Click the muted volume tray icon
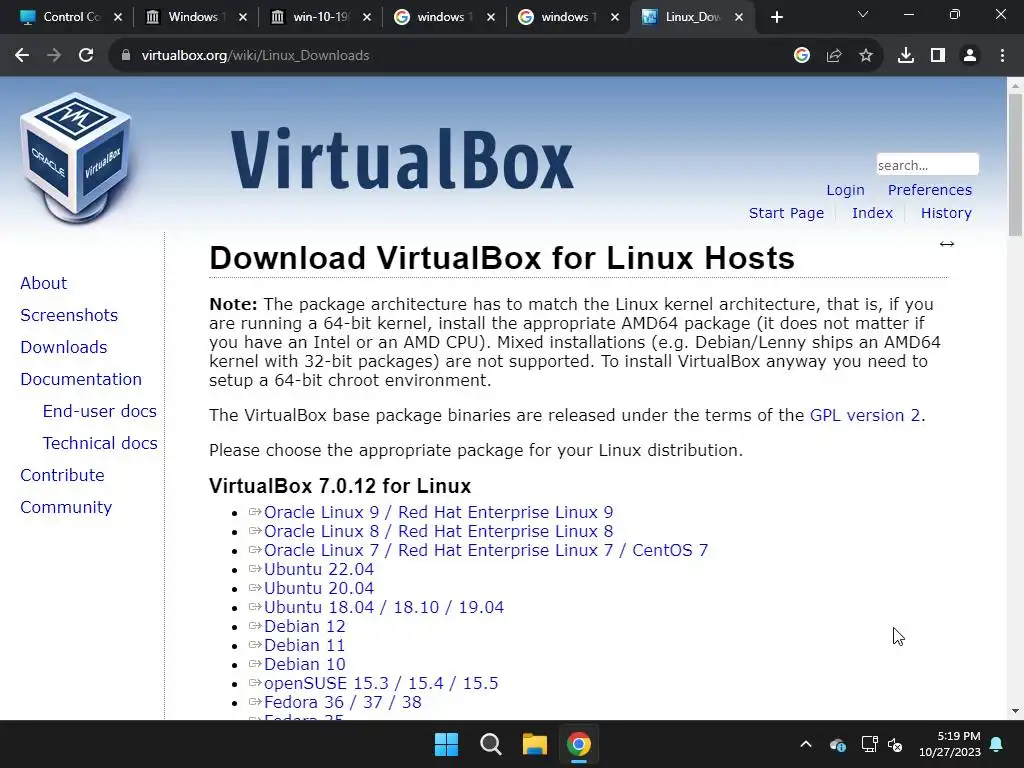Image resolution: width=1024 pixels, height=768 pixels. (x=895, y=744)
